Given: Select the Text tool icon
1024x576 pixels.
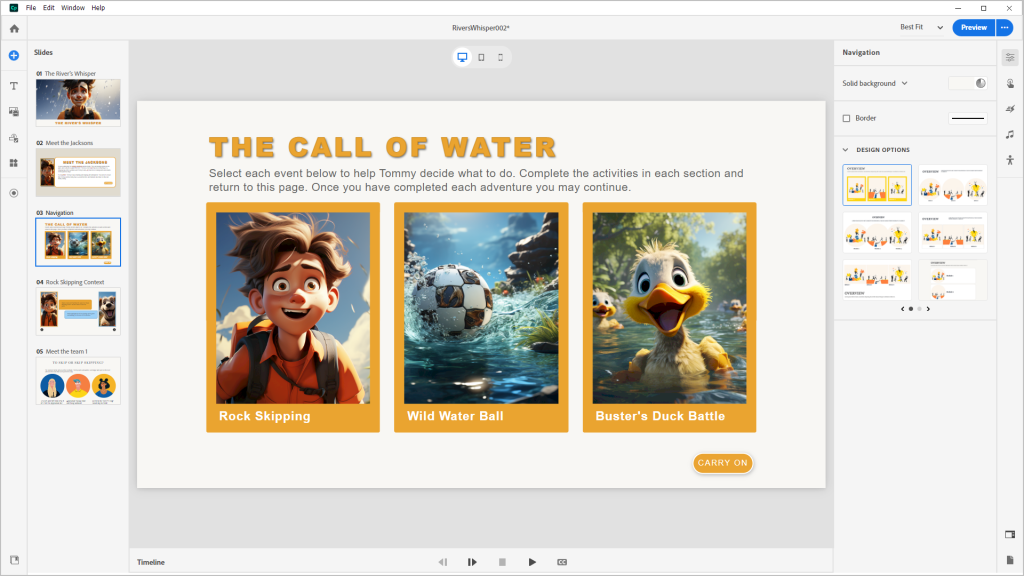Looking at the screenshot, I should tap(14, 86).
